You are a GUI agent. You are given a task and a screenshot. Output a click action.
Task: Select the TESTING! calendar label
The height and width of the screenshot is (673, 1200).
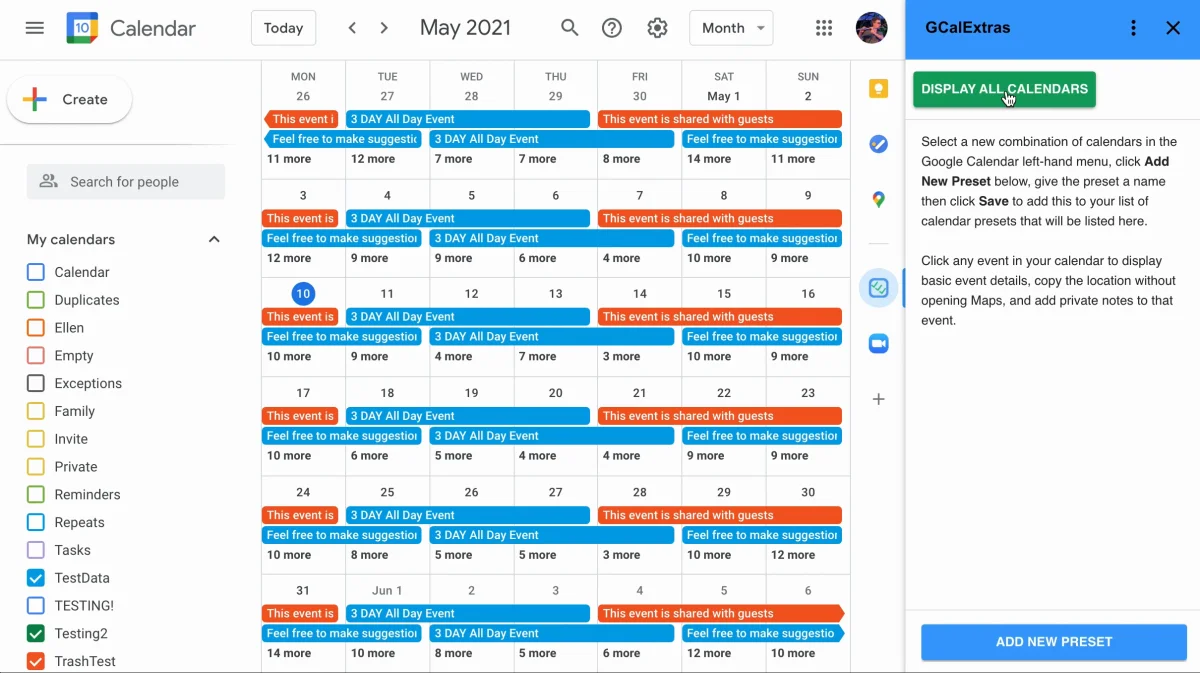click(x=84, y=606)
